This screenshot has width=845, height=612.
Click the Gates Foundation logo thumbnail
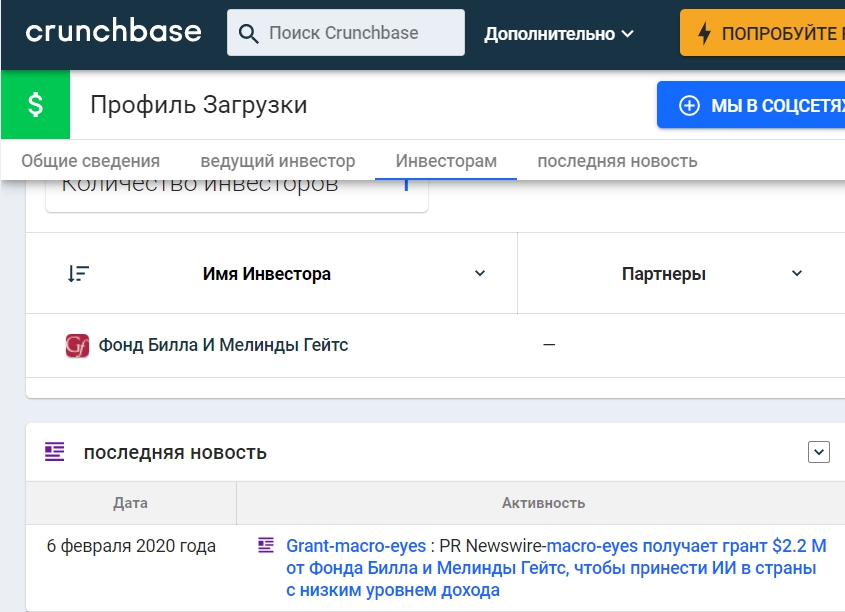[77, 345]
